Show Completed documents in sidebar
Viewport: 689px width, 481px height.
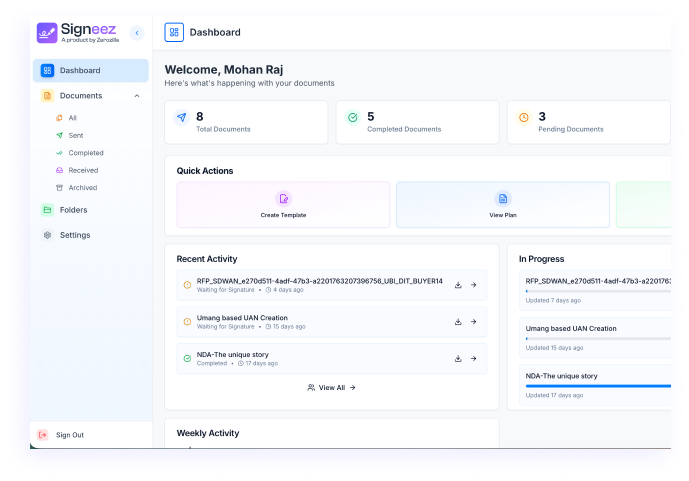85,153
